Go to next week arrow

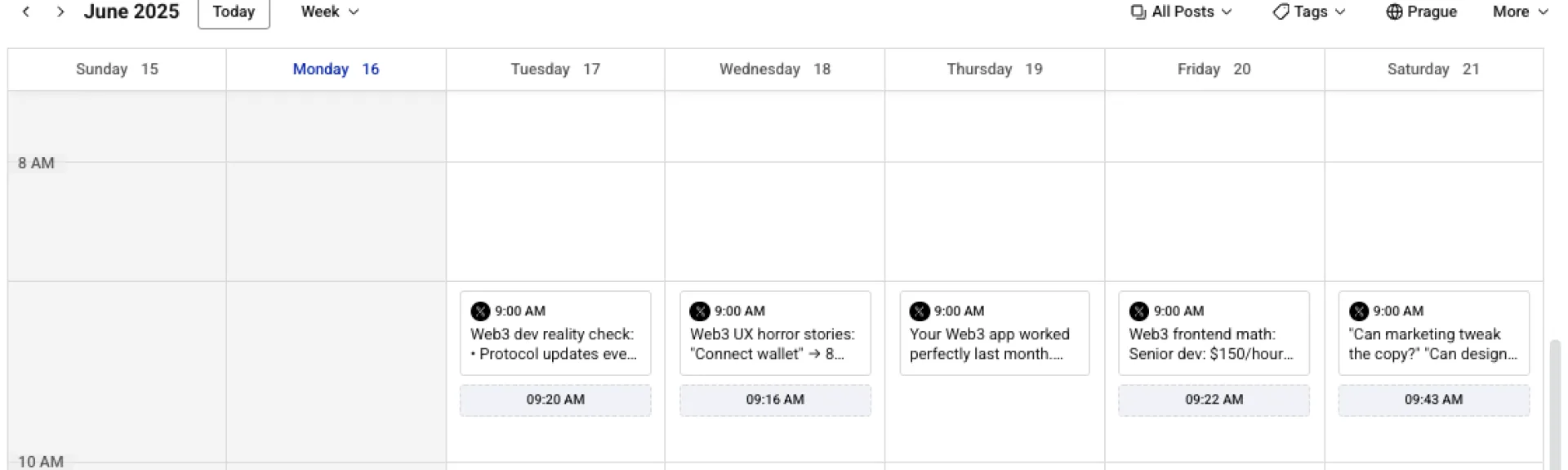60,11
